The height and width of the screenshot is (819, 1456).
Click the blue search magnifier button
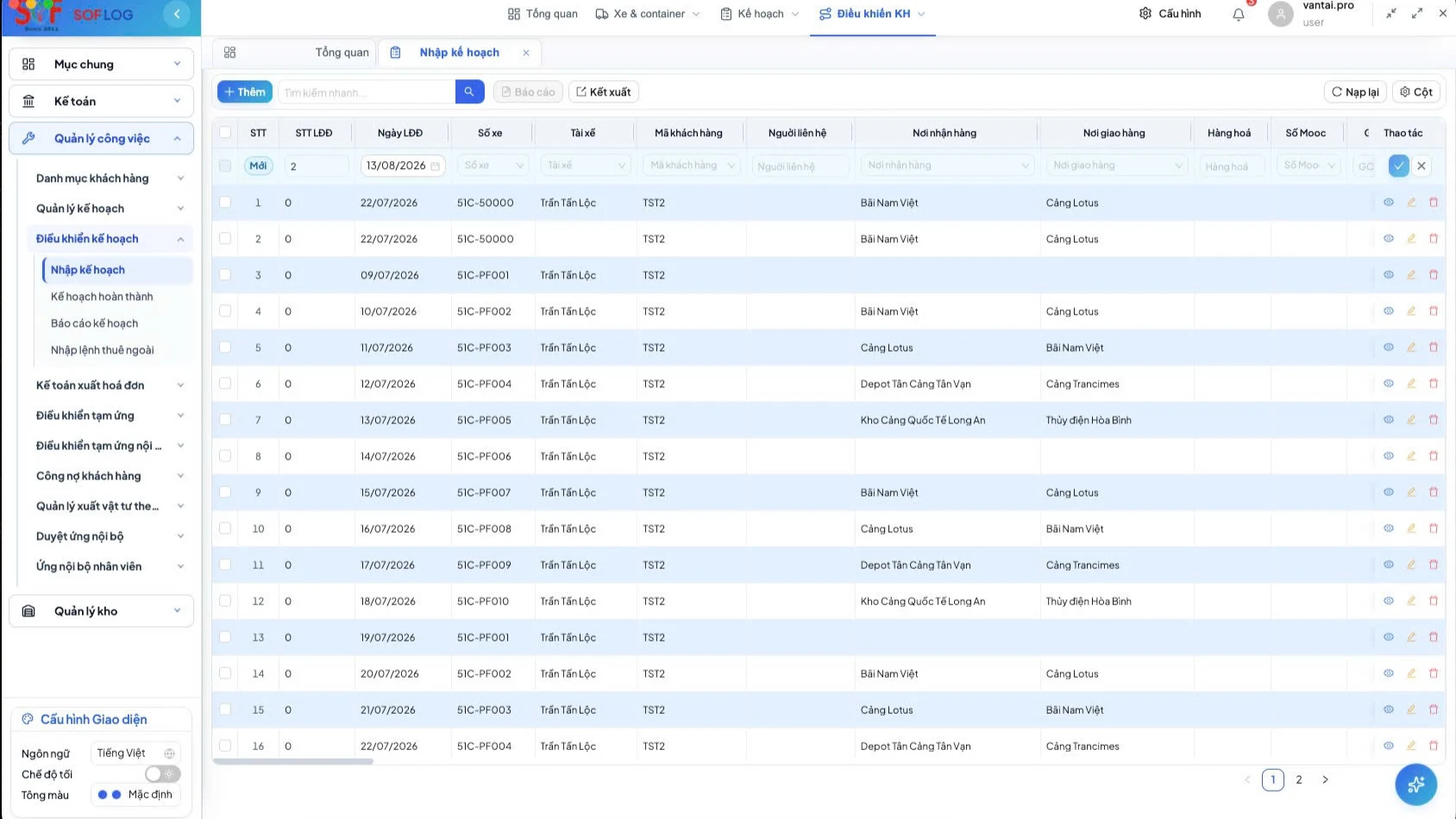469,91
